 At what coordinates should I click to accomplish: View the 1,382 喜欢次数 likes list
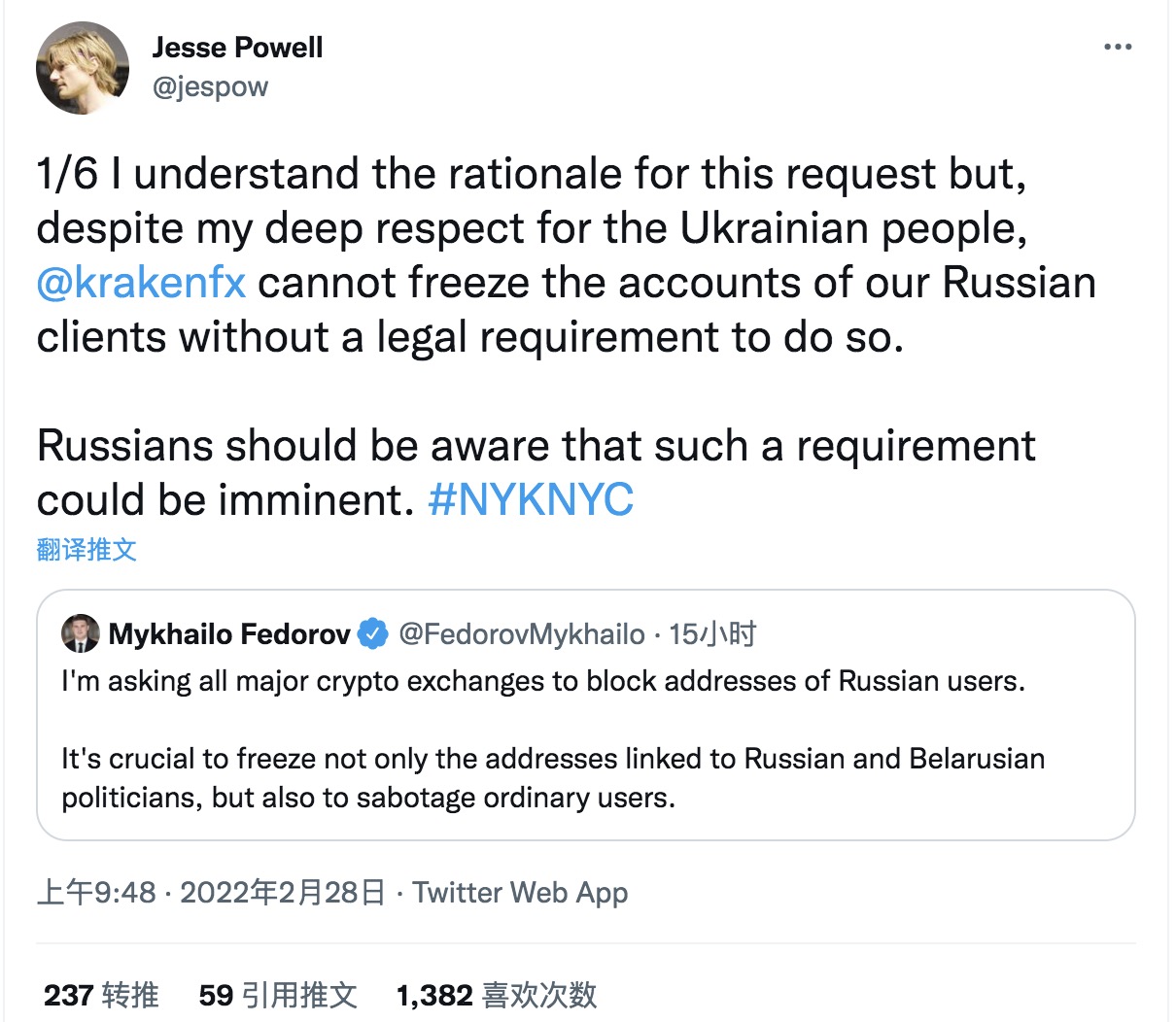point(496,995)
